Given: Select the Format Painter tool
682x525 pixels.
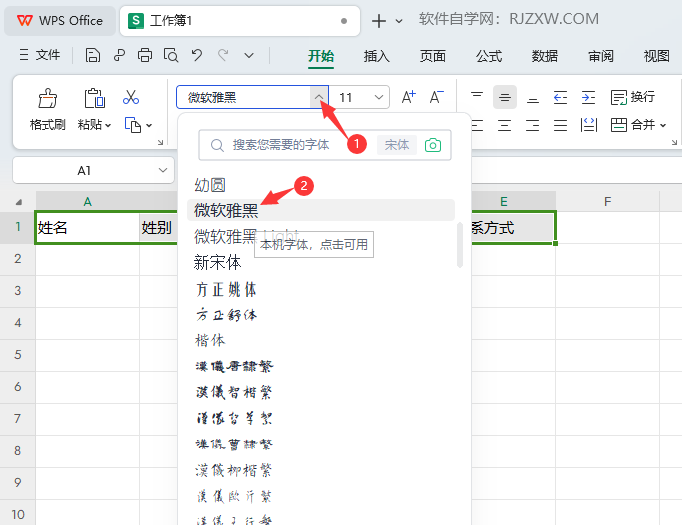Looking at the screenshot, I should pyautogui.click(x=47, y=109).
